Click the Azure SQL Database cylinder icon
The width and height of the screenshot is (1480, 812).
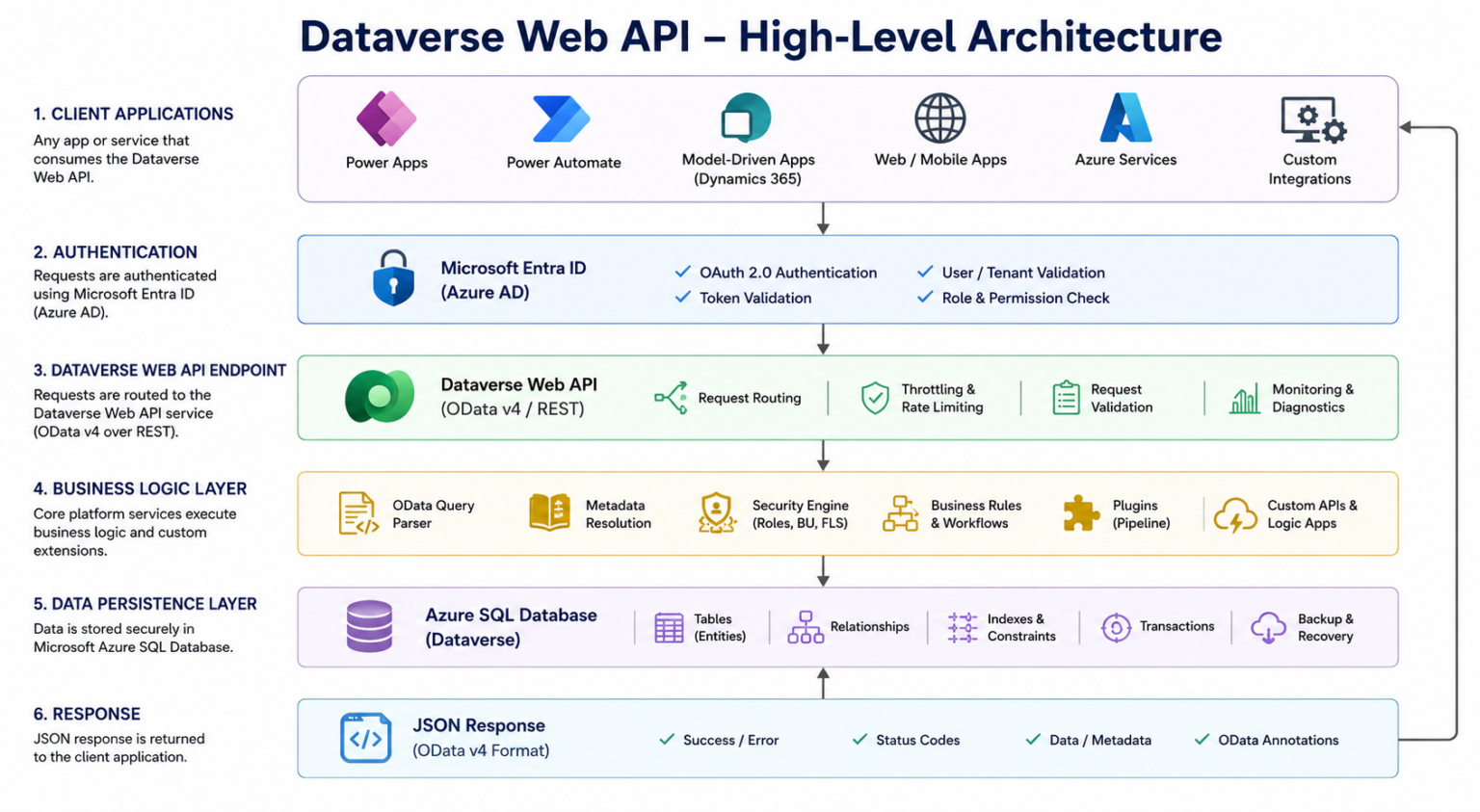click(369, 626)
